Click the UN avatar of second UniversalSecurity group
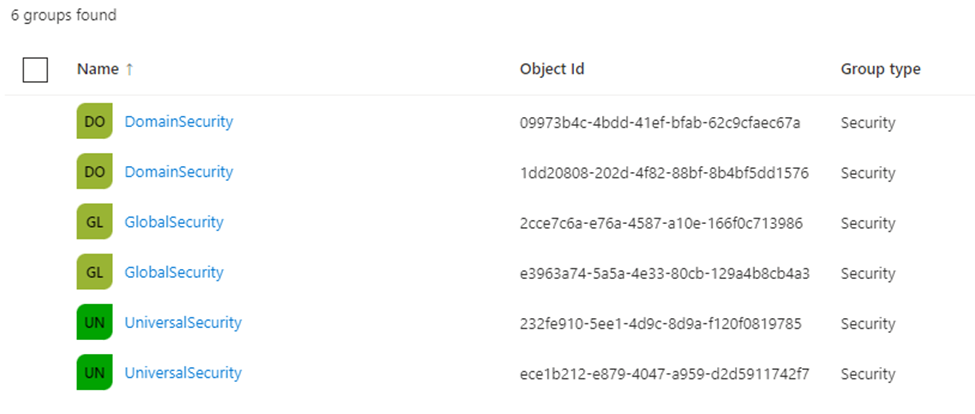Screen dimensions: 975x414 (95, 372)
